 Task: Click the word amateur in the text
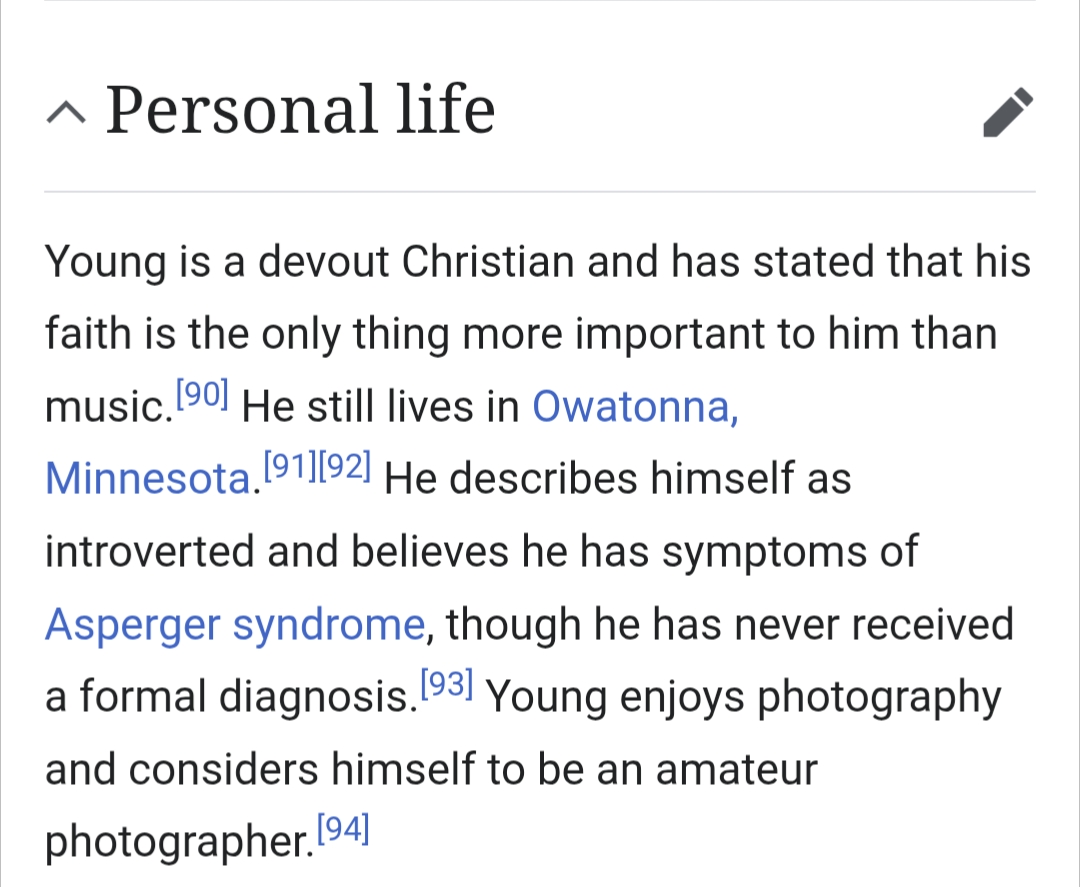[x=736, y=770]
